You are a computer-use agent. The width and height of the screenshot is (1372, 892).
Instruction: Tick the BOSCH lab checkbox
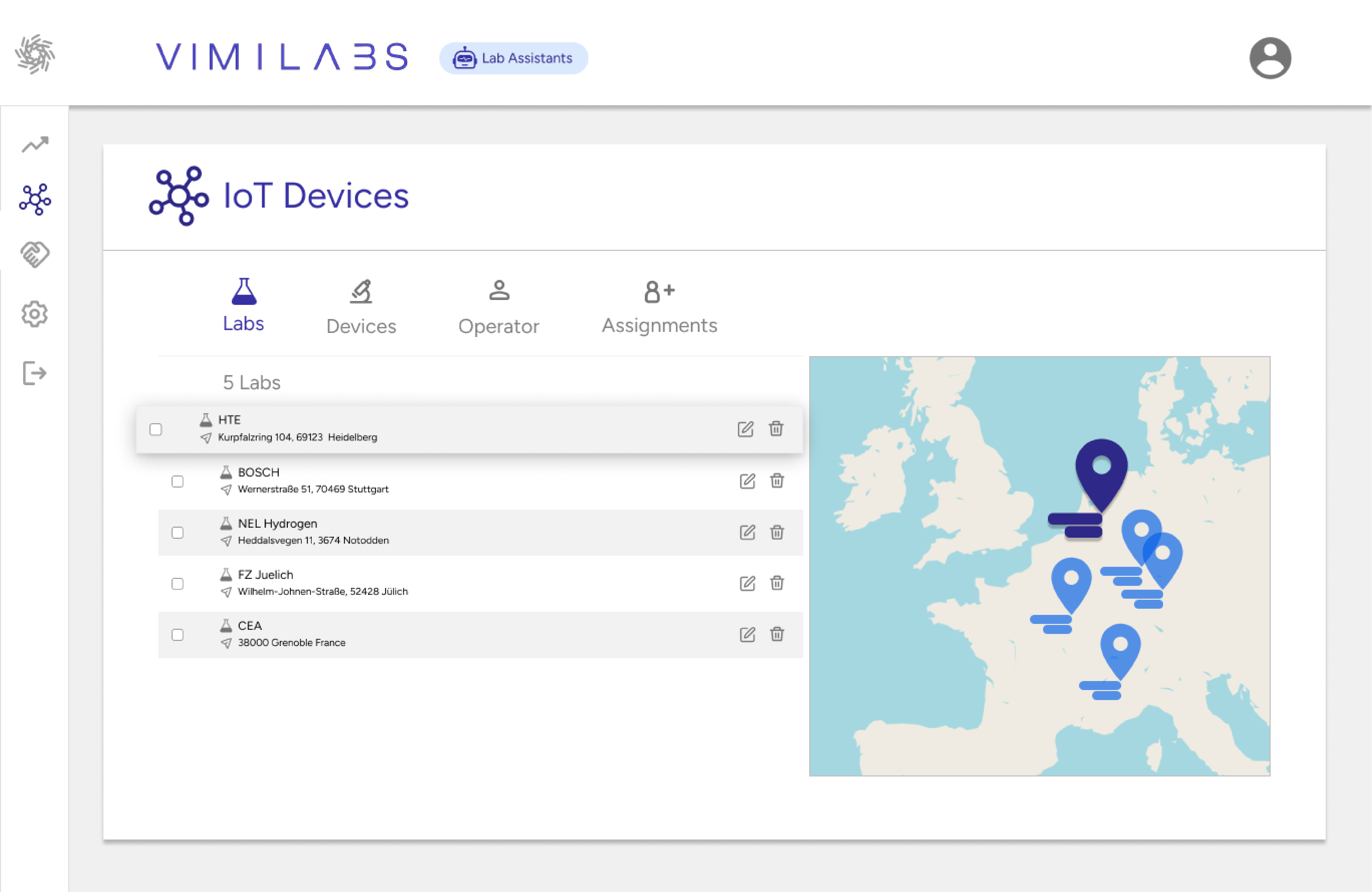tap(177, 481)
